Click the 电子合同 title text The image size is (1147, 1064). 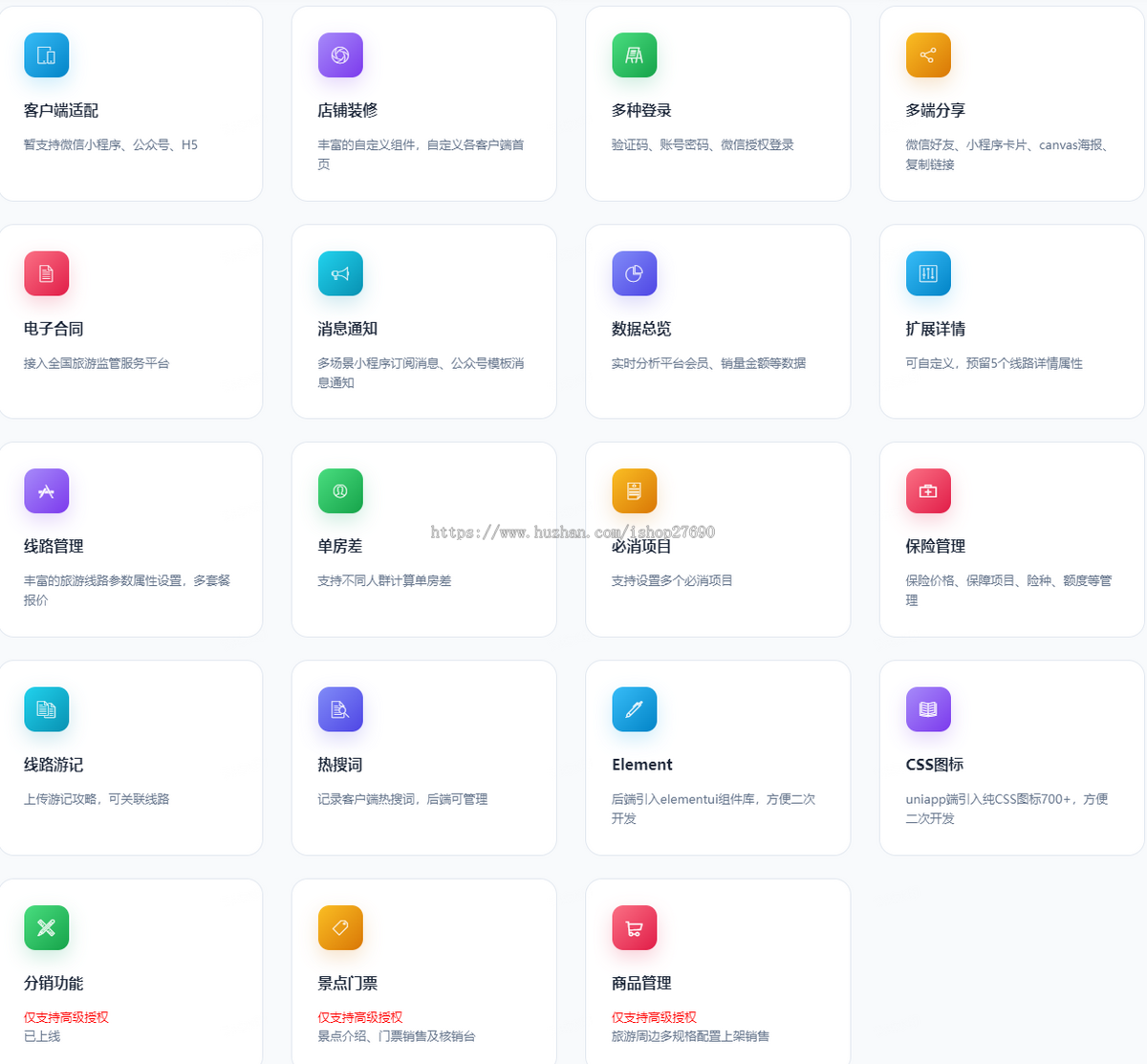[54, 329]
